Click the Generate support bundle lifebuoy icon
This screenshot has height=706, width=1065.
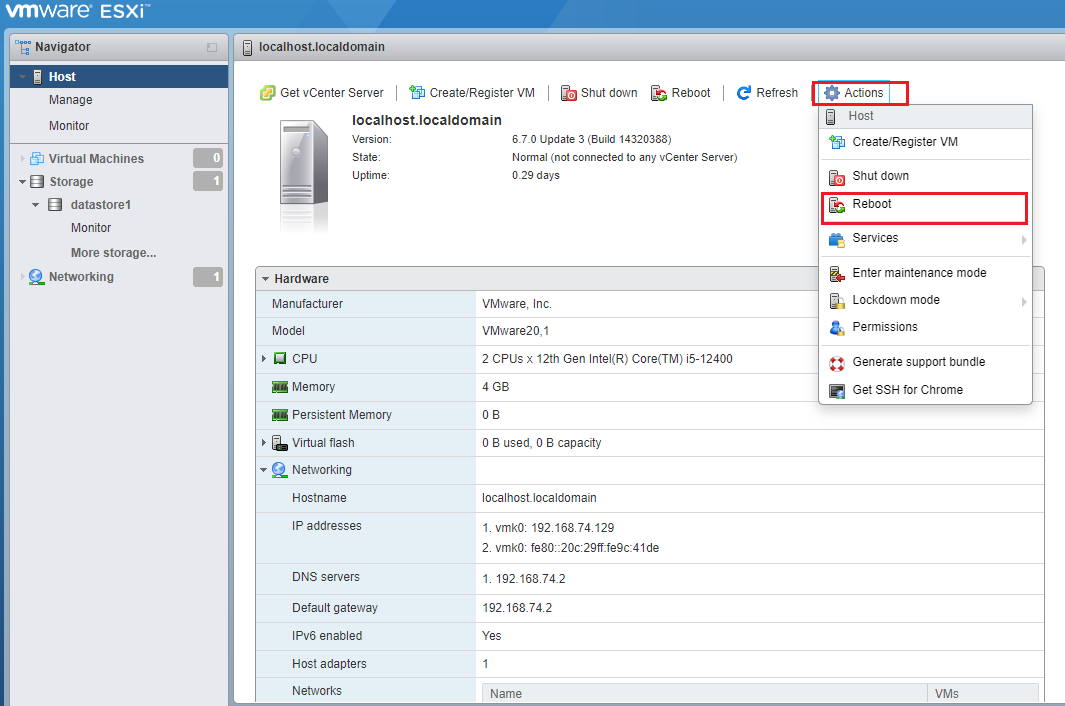(x=837, y=364)
